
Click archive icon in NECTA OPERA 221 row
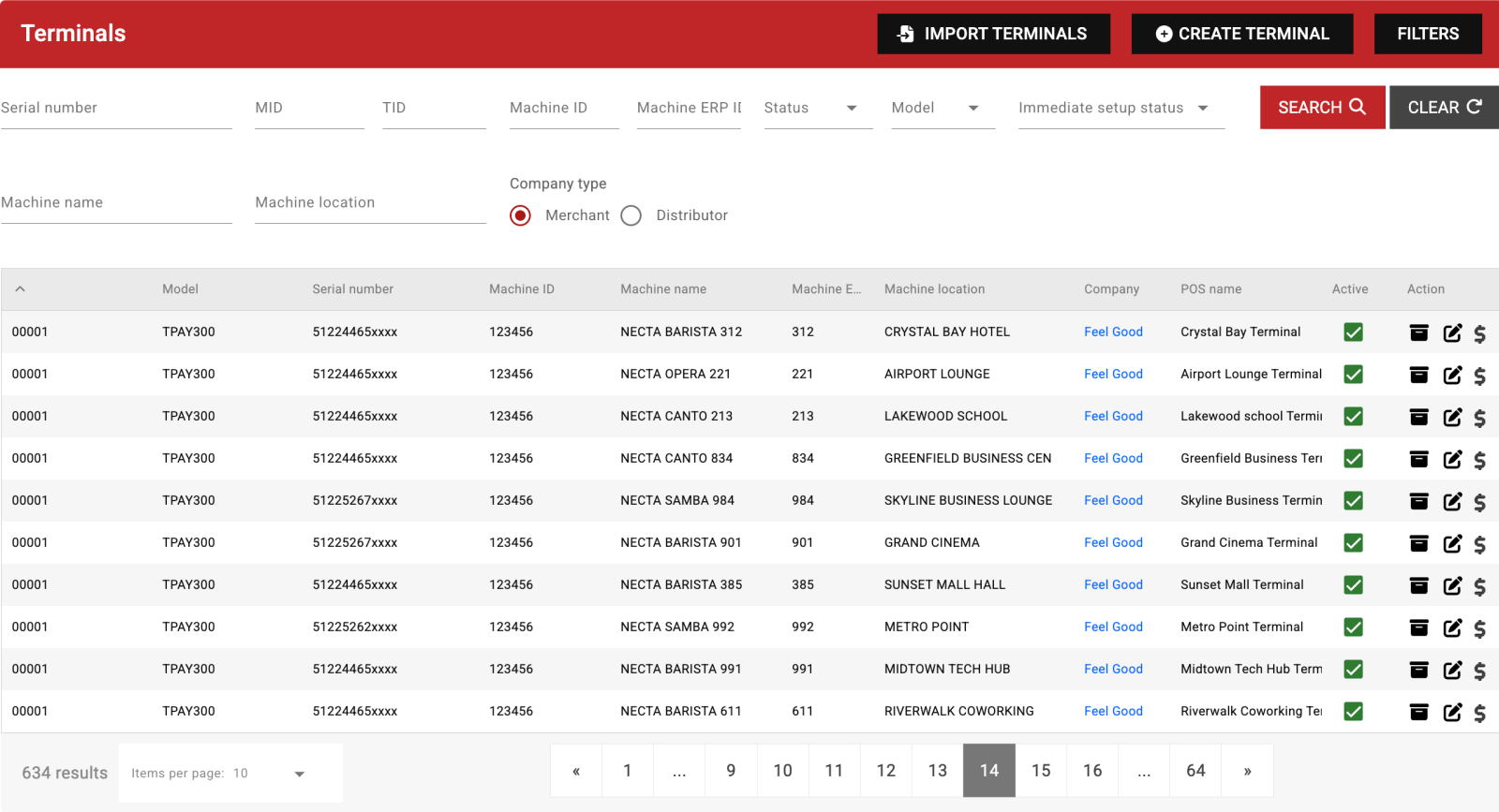click(x=1419, y=375)
